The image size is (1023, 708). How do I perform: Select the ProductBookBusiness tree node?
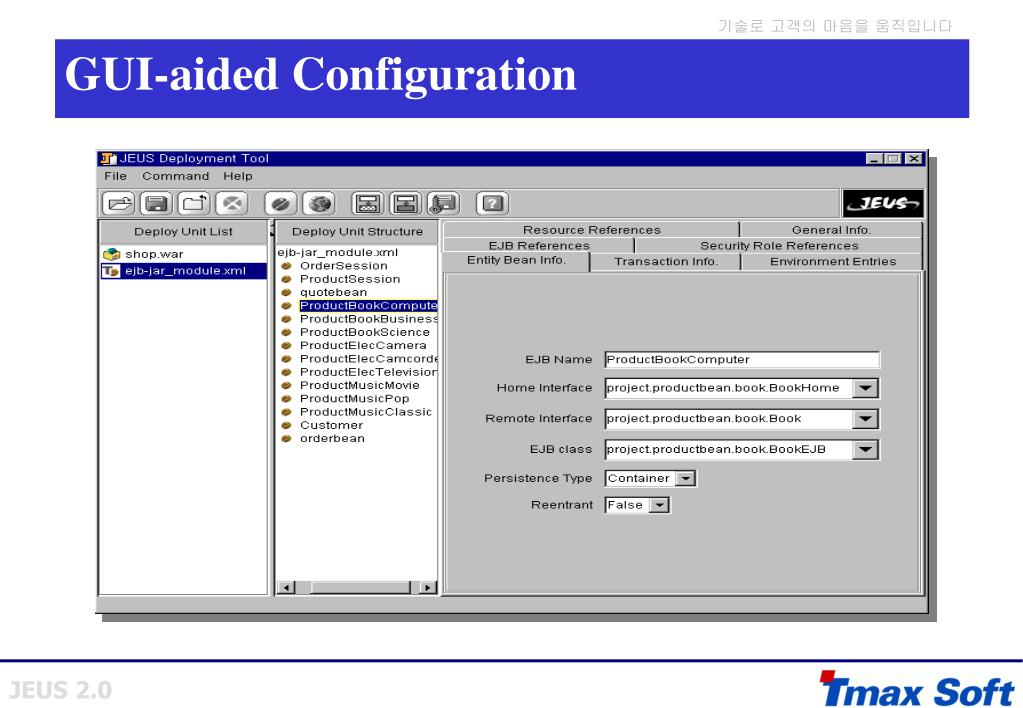368,319
